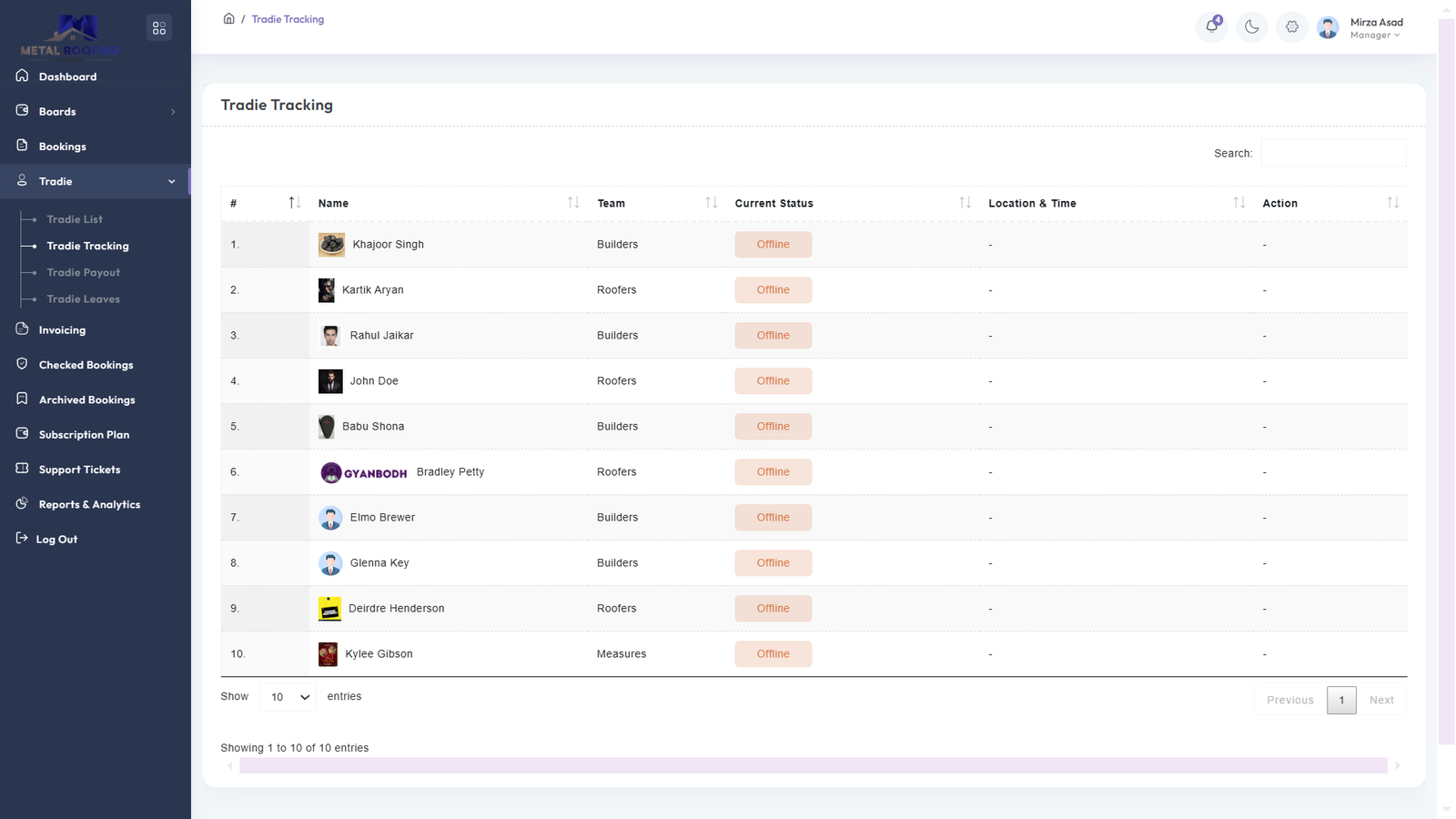Expand the Boards sidebar menu

point(96,112)
